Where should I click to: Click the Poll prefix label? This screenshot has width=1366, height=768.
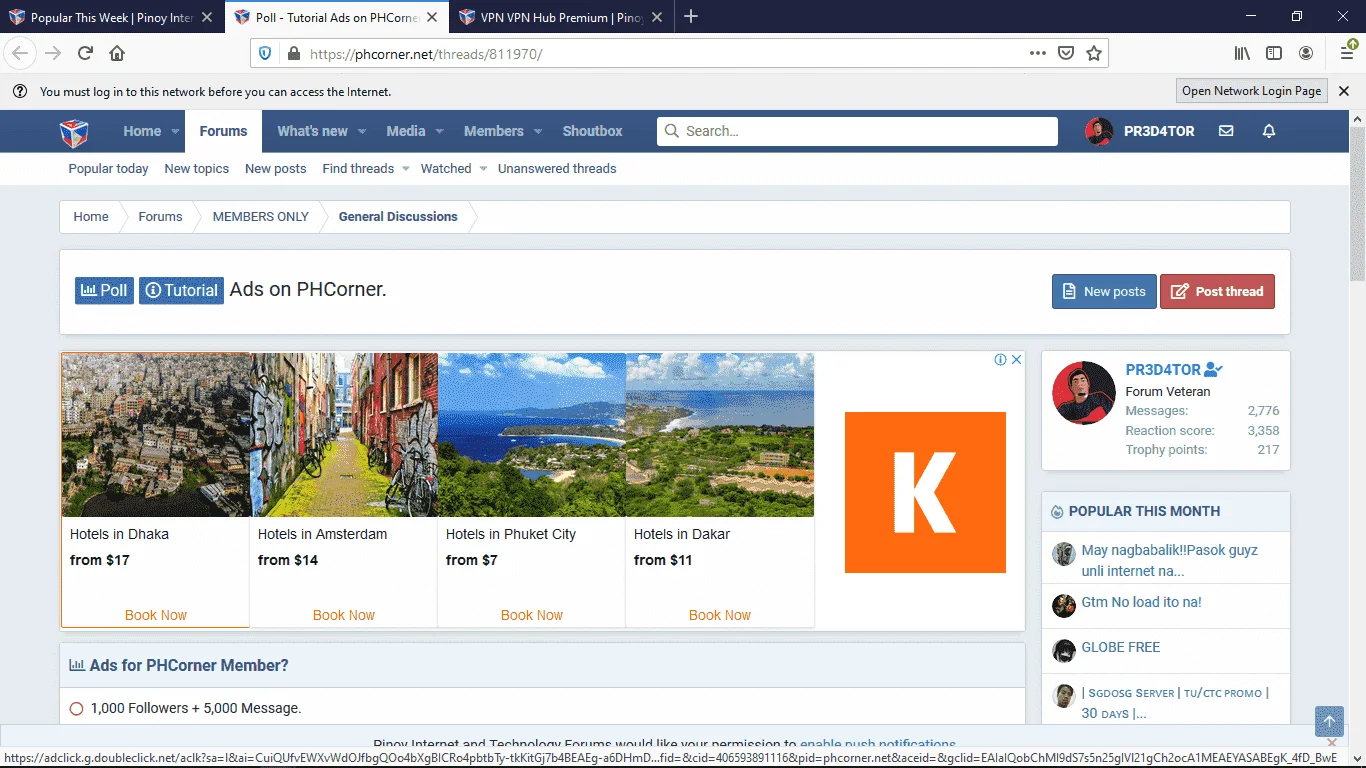[x=104, y=290]
